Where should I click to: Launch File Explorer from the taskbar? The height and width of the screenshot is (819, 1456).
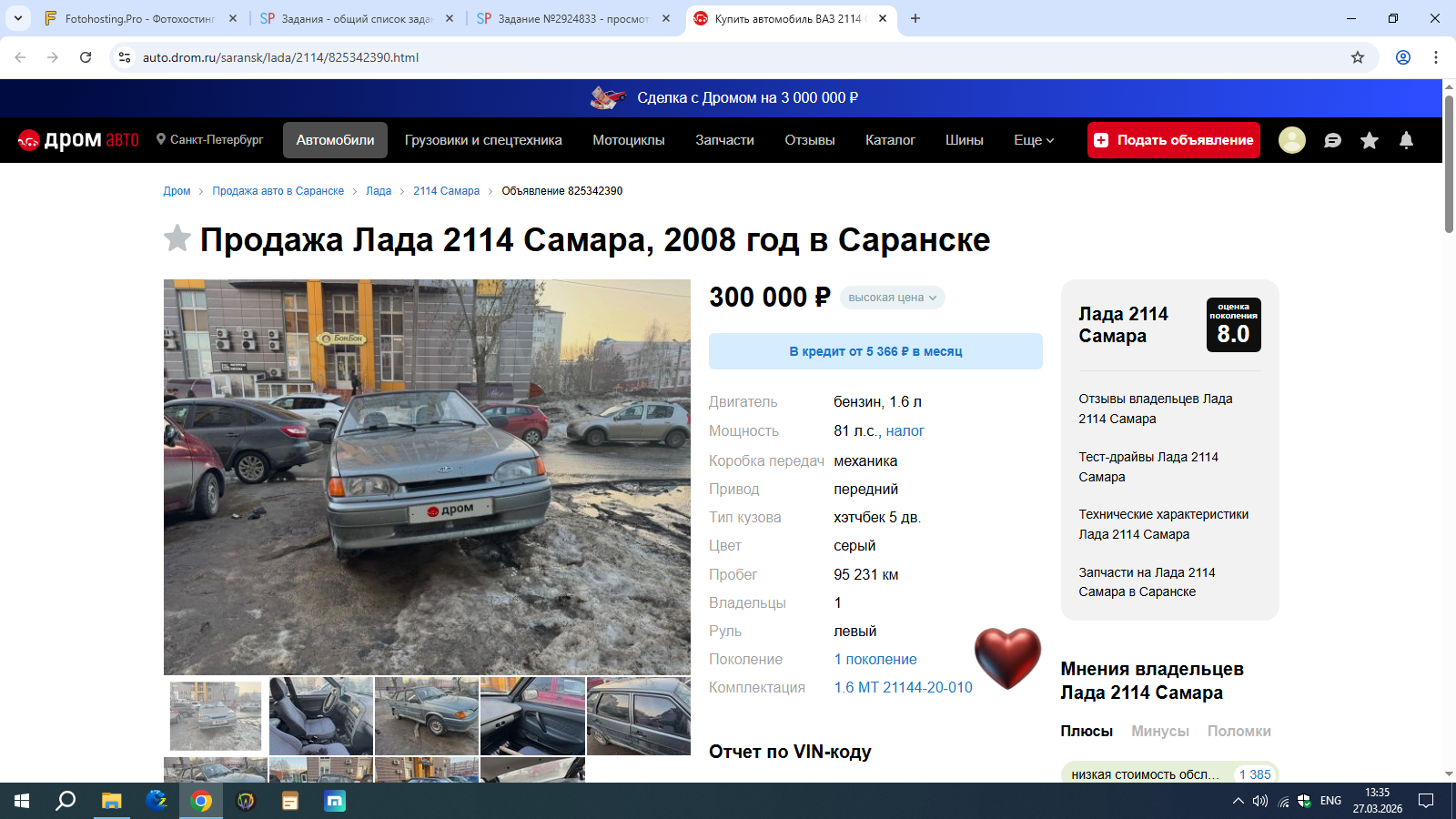111,801
